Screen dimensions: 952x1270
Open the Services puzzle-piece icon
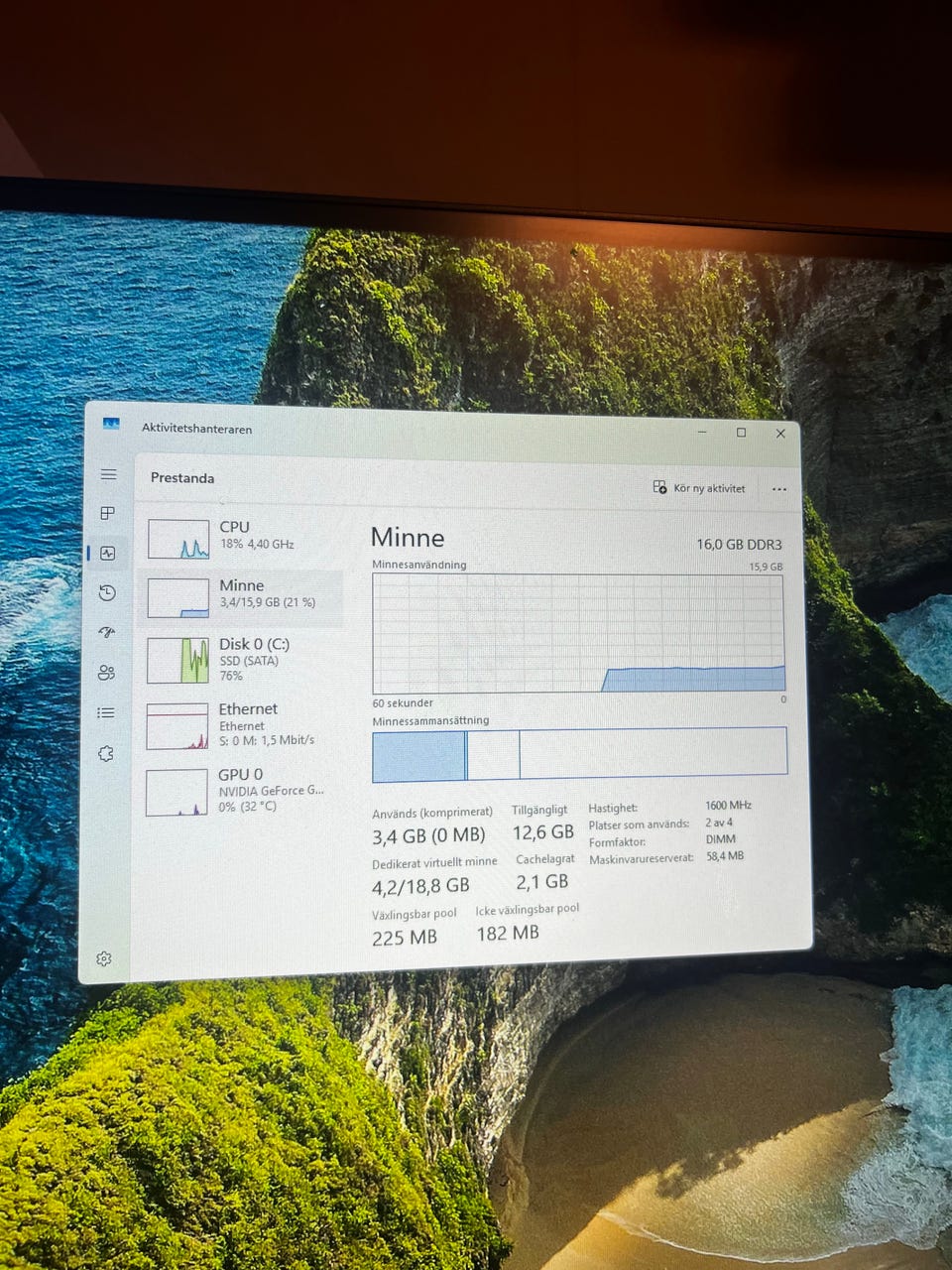(x=105, y=754)
